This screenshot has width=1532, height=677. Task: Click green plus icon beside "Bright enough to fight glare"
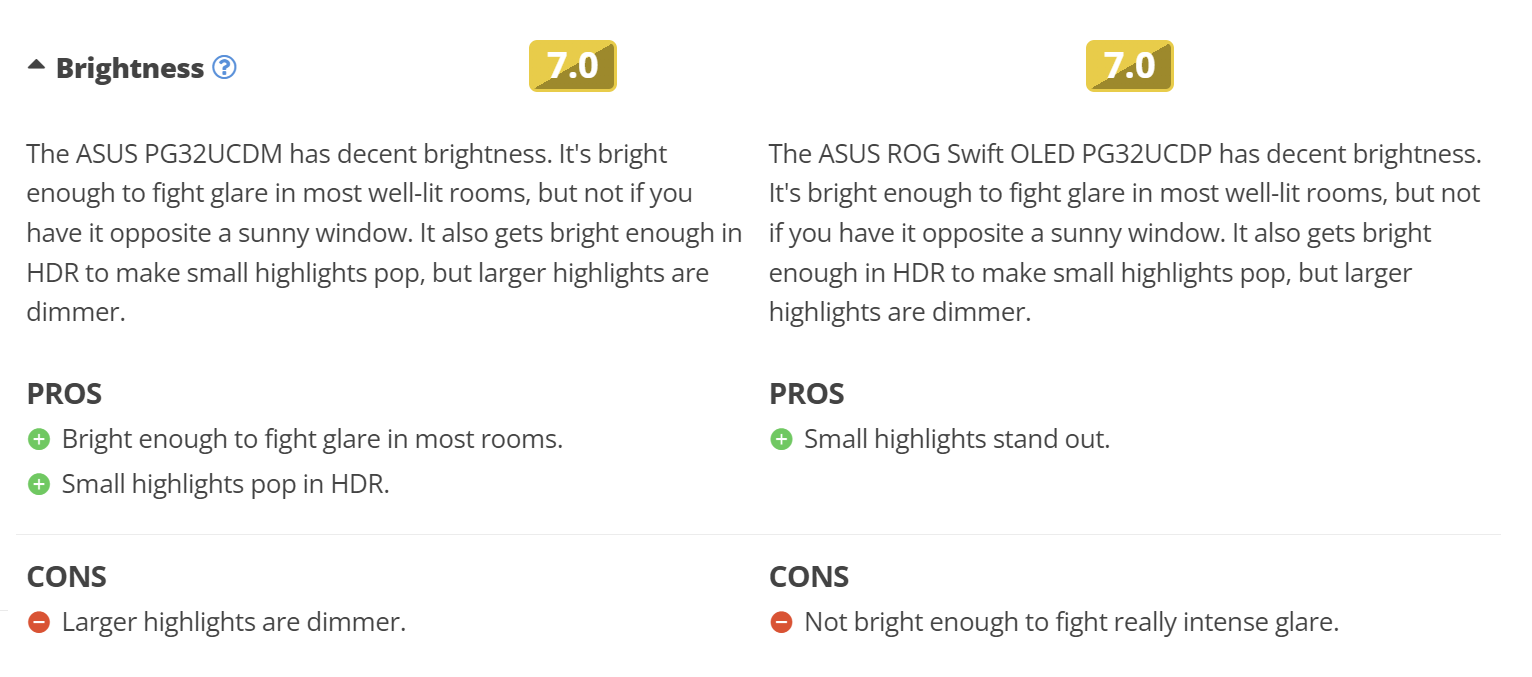coord(39,439)
